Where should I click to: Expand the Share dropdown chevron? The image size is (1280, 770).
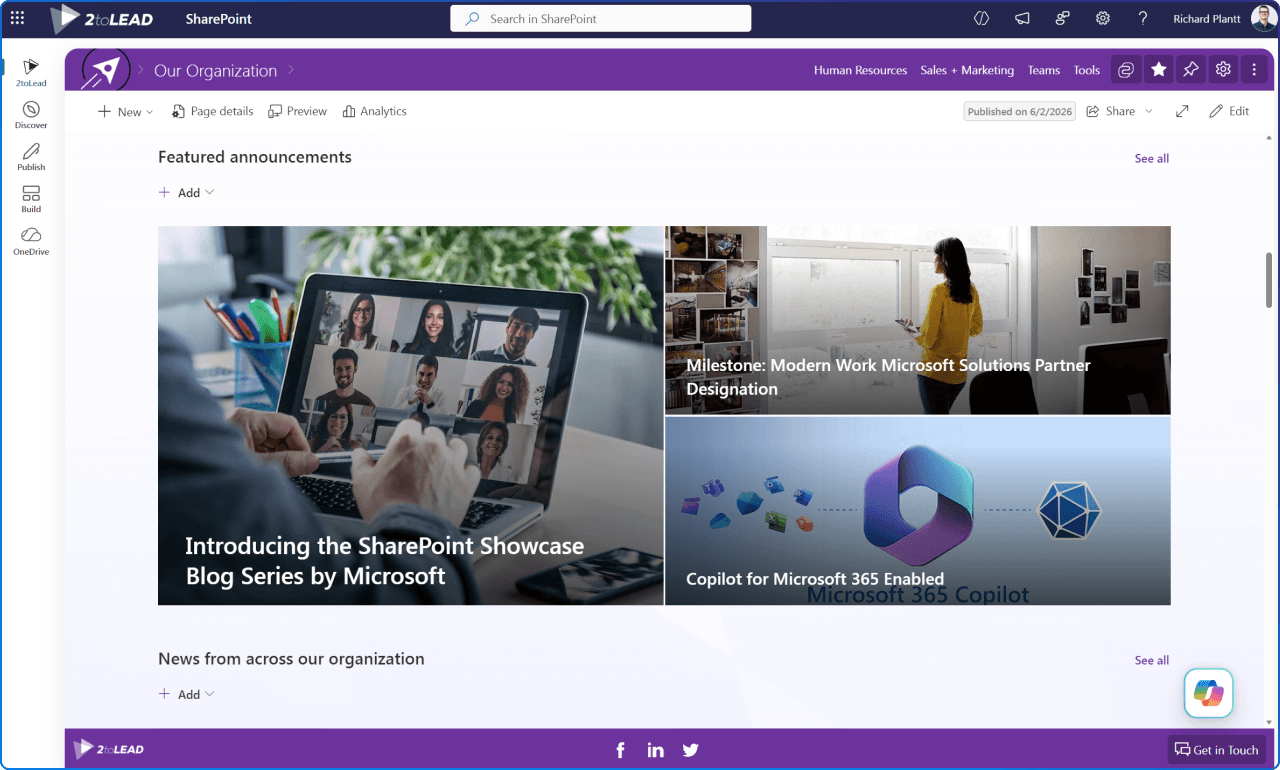click(x=1149, y=111)
